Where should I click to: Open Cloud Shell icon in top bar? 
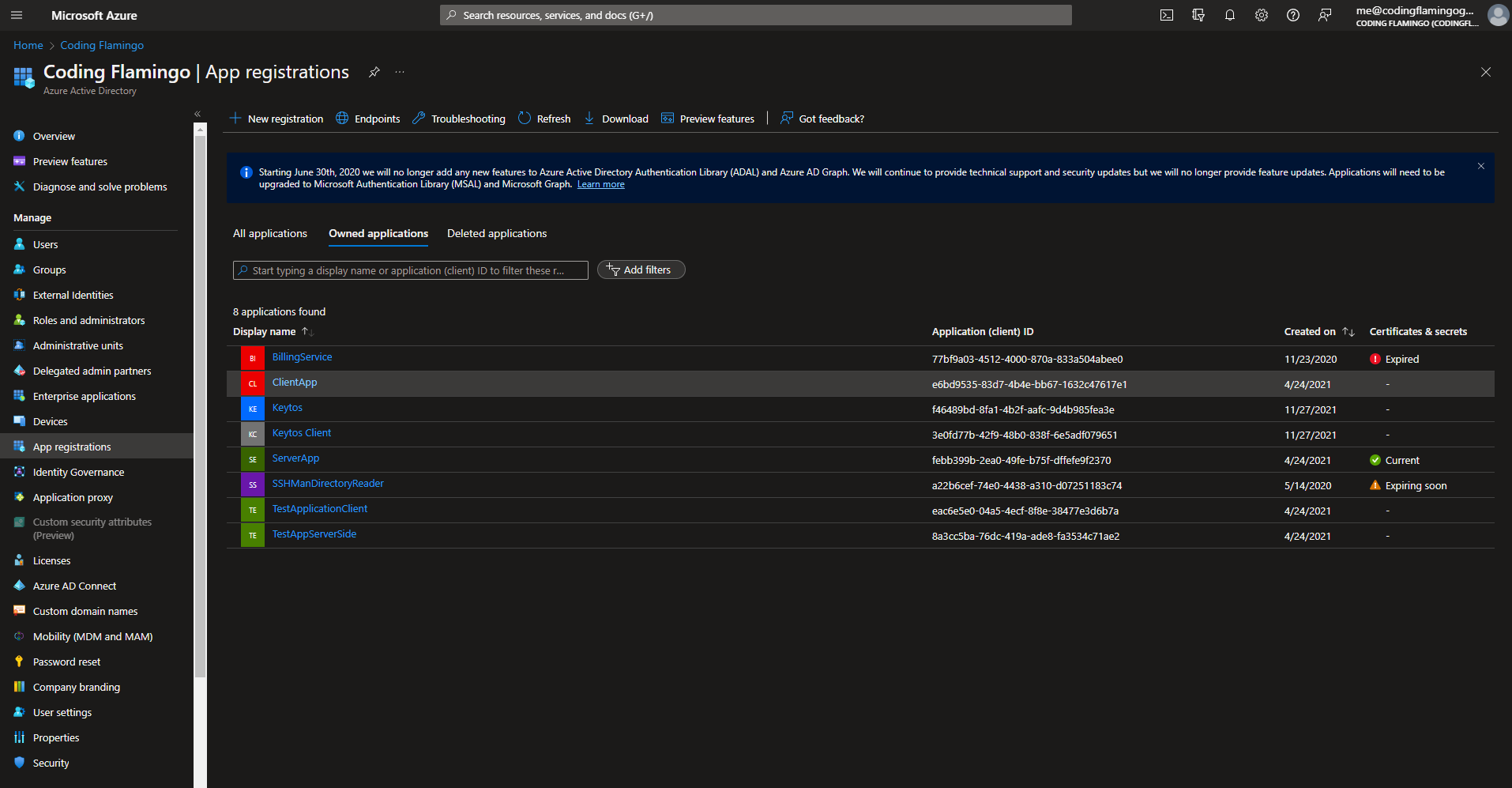coord(1167,15)
